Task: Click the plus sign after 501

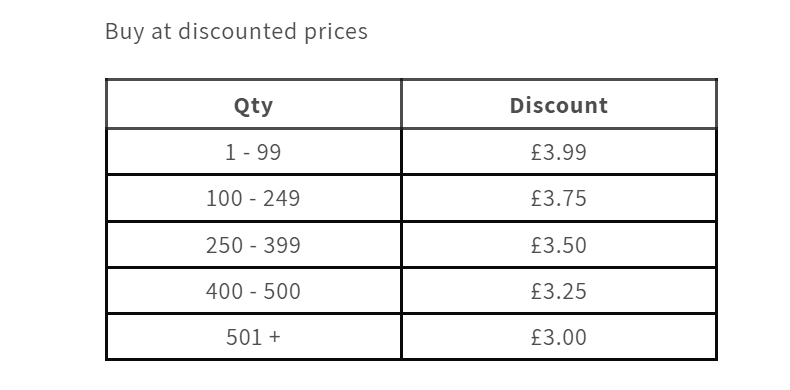Action: (275, 337)
